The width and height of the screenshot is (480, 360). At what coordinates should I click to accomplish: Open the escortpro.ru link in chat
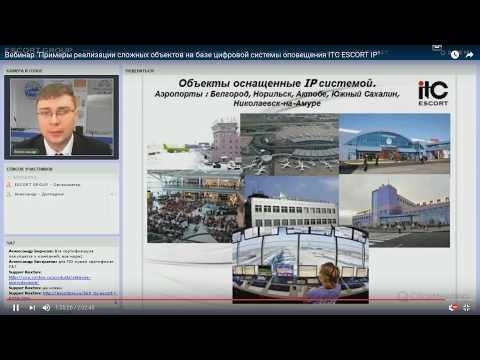pyautogui.click(x=80, y=293)
